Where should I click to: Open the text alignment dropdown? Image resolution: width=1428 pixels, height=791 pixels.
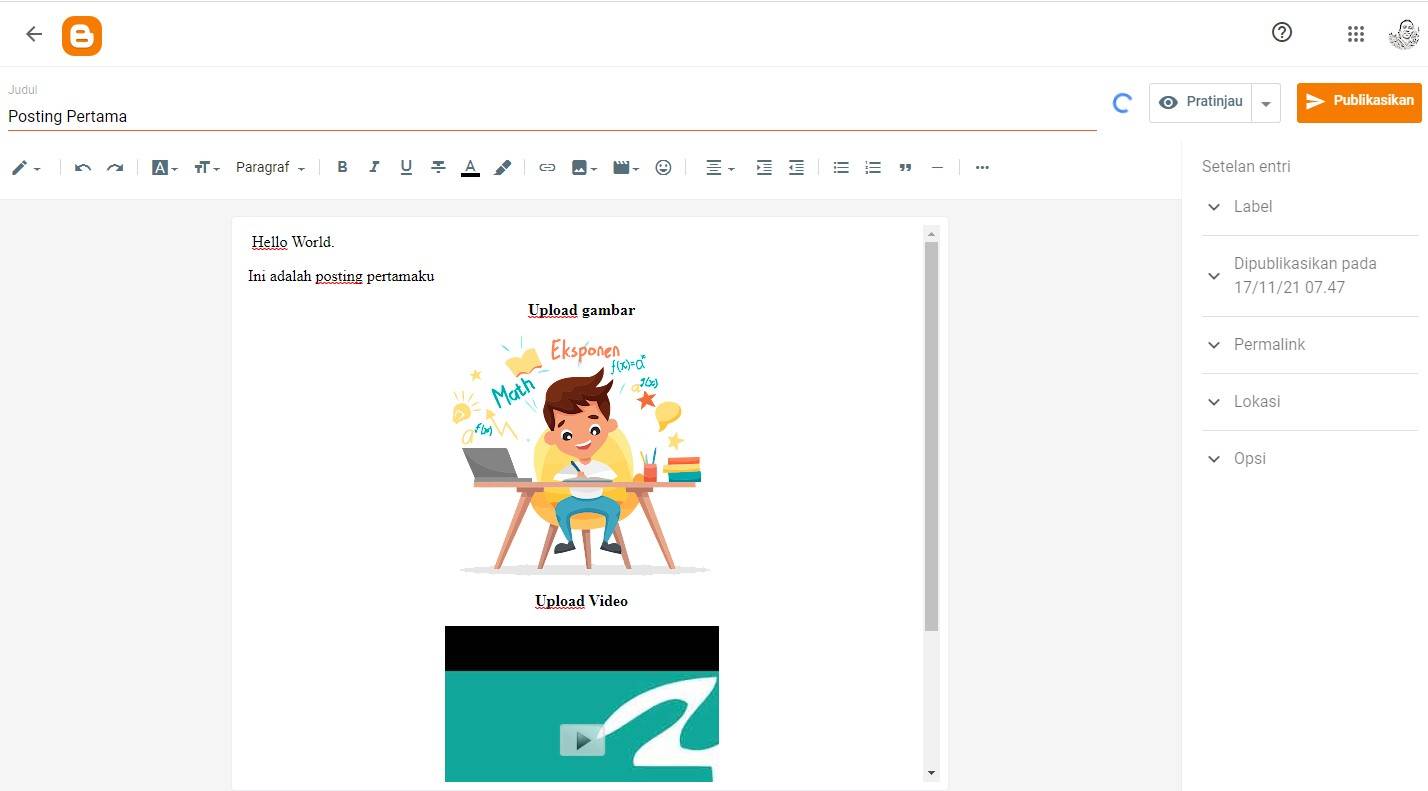720,168
